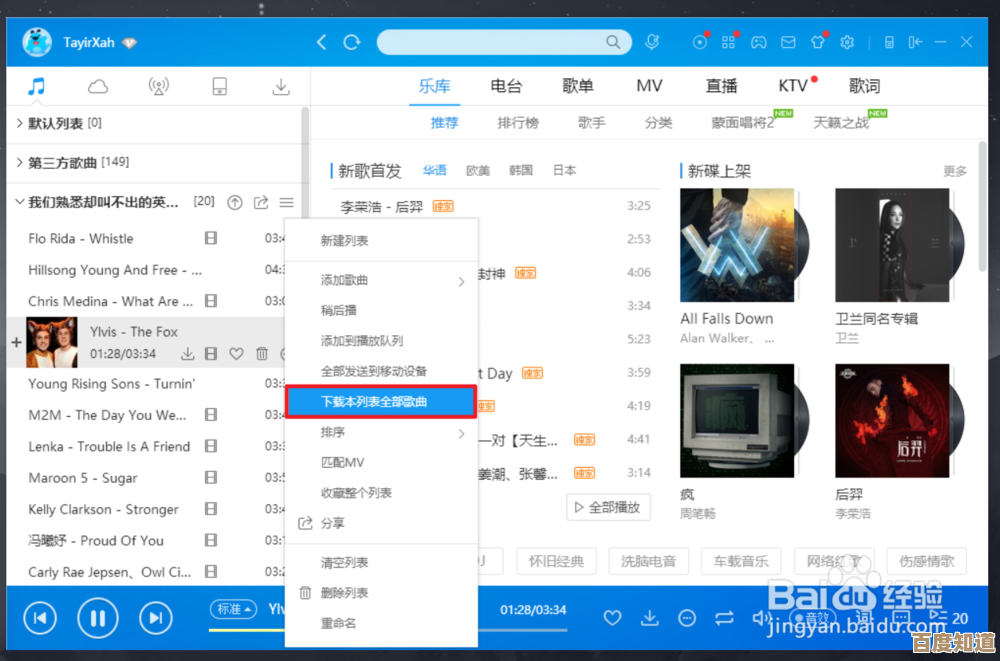Image resolution: width=1000 pixels, height=661 pixels.
Task: Open the All Falls Down album cover
Action: 737,246
